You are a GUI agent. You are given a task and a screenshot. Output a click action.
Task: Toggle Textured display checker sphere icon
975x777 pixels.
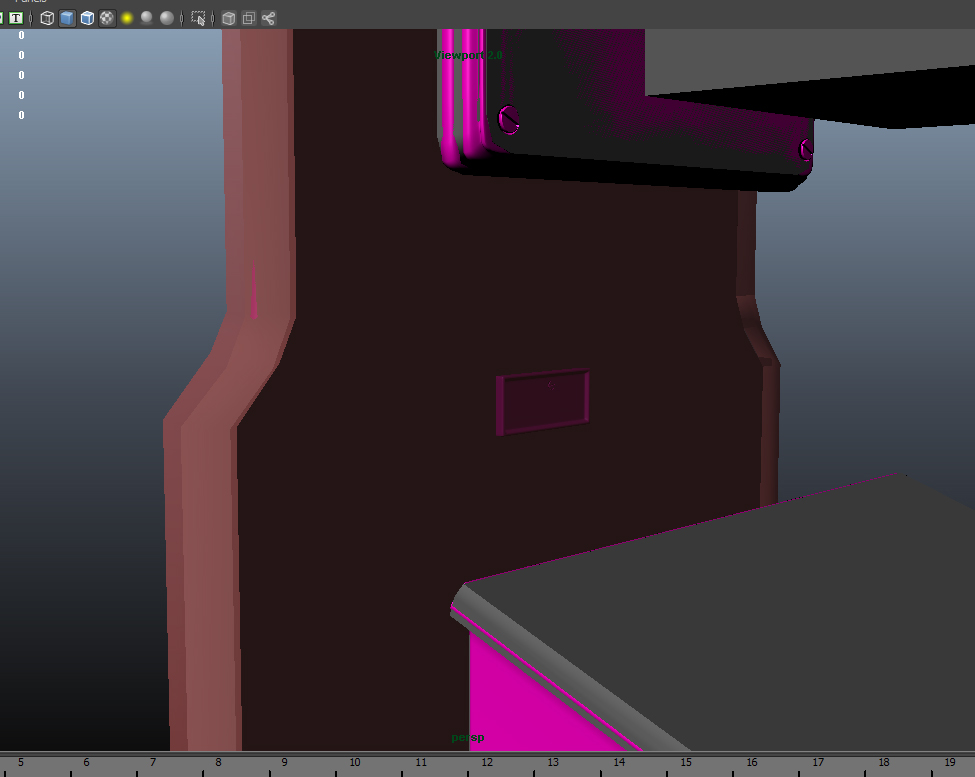107,18
